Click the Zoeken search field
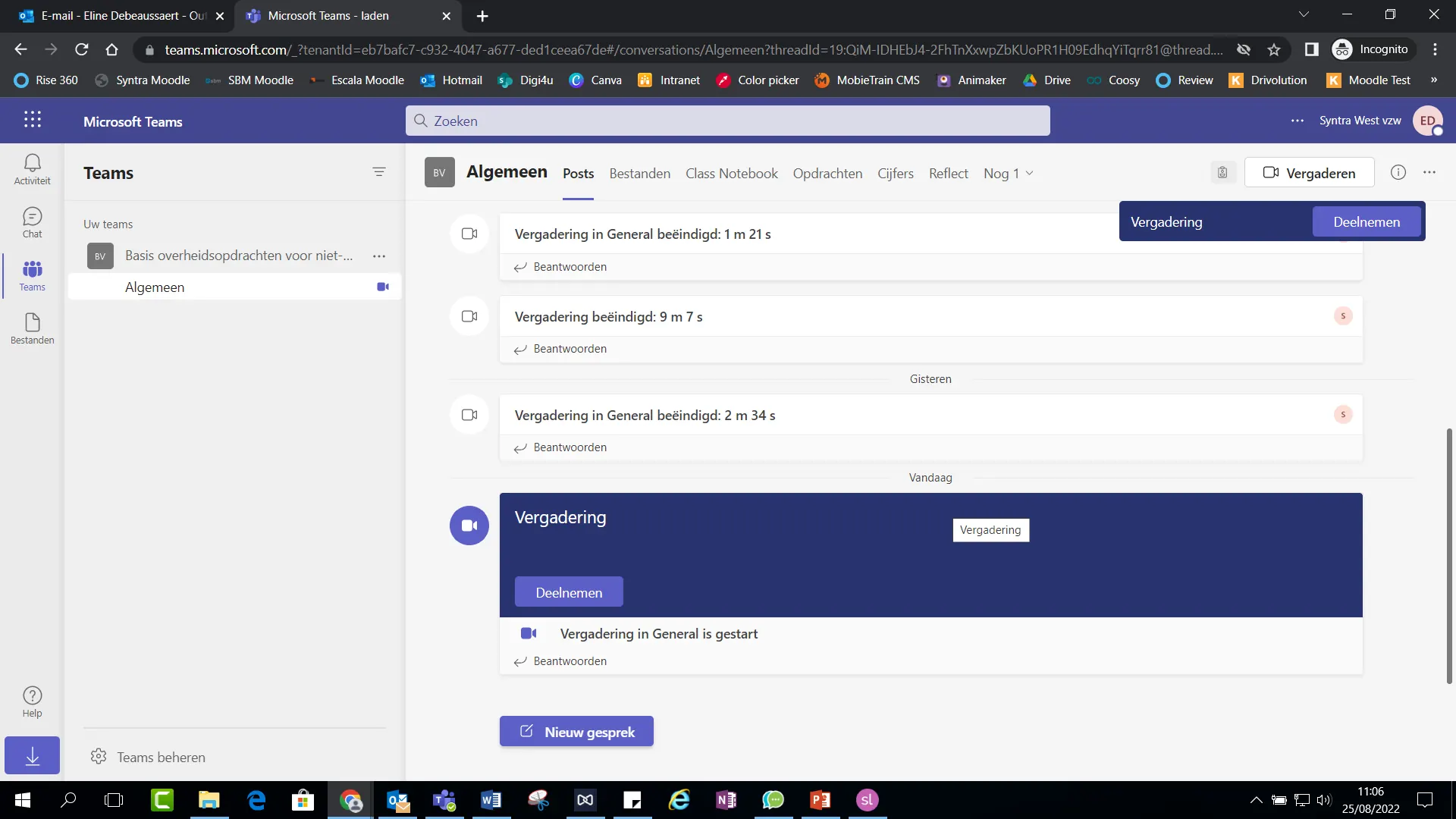Image resolution: width=1456 pixels, height=819 pixels. click(728, 121)
